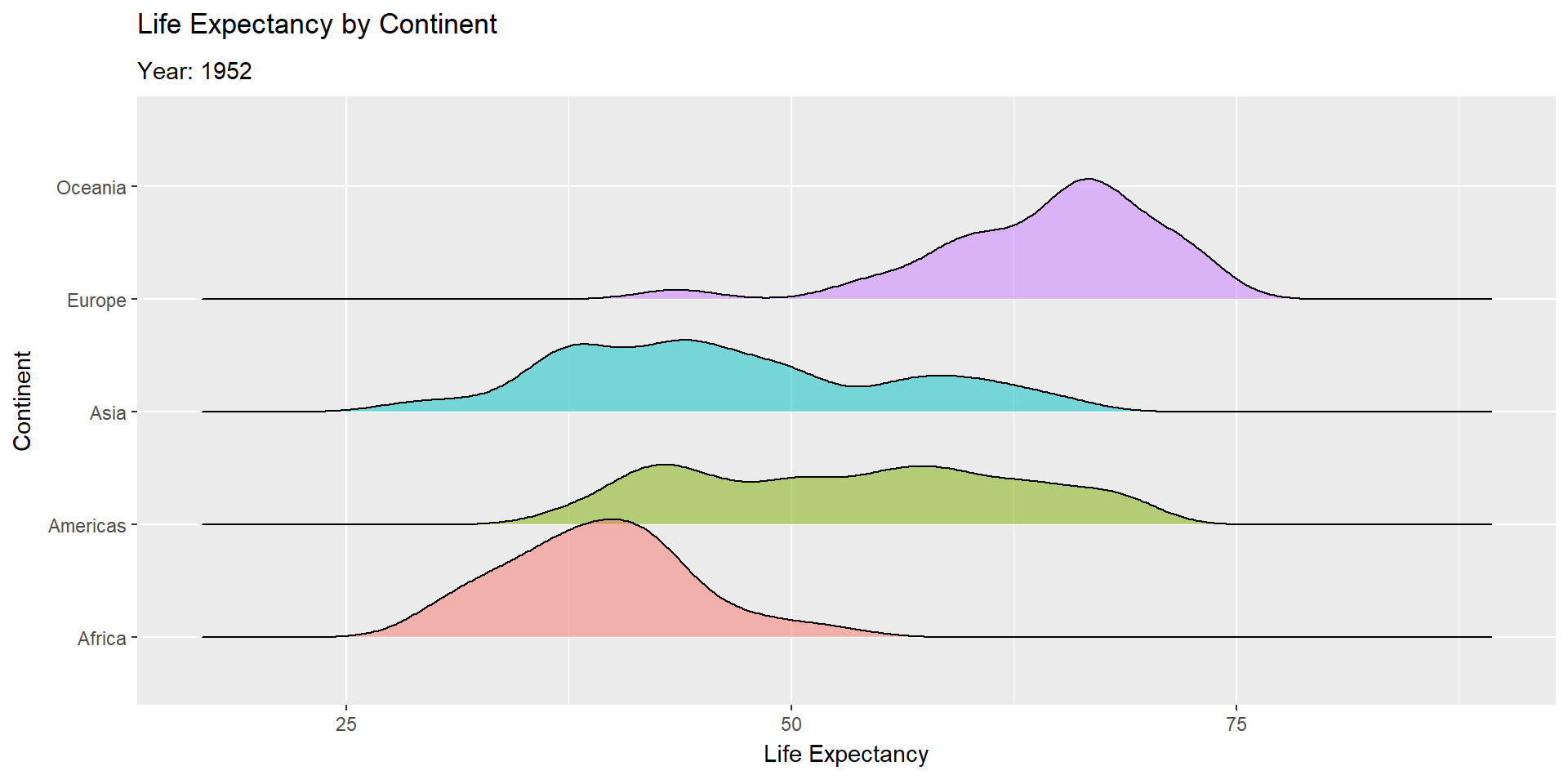Click the peak of the Africa density curve
This screenshot has height=784, width=1568.
611,519
